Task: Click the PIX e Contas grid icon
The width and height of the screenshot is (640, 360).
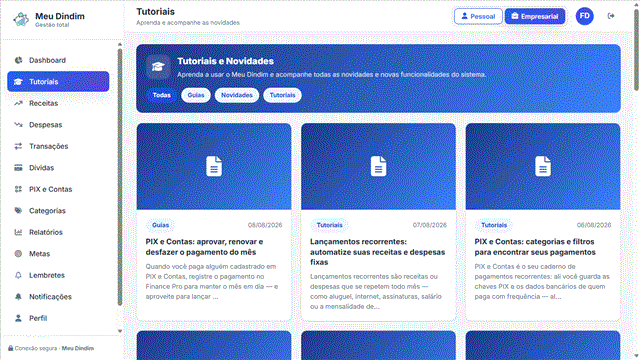Action: (x=18, y=189)
